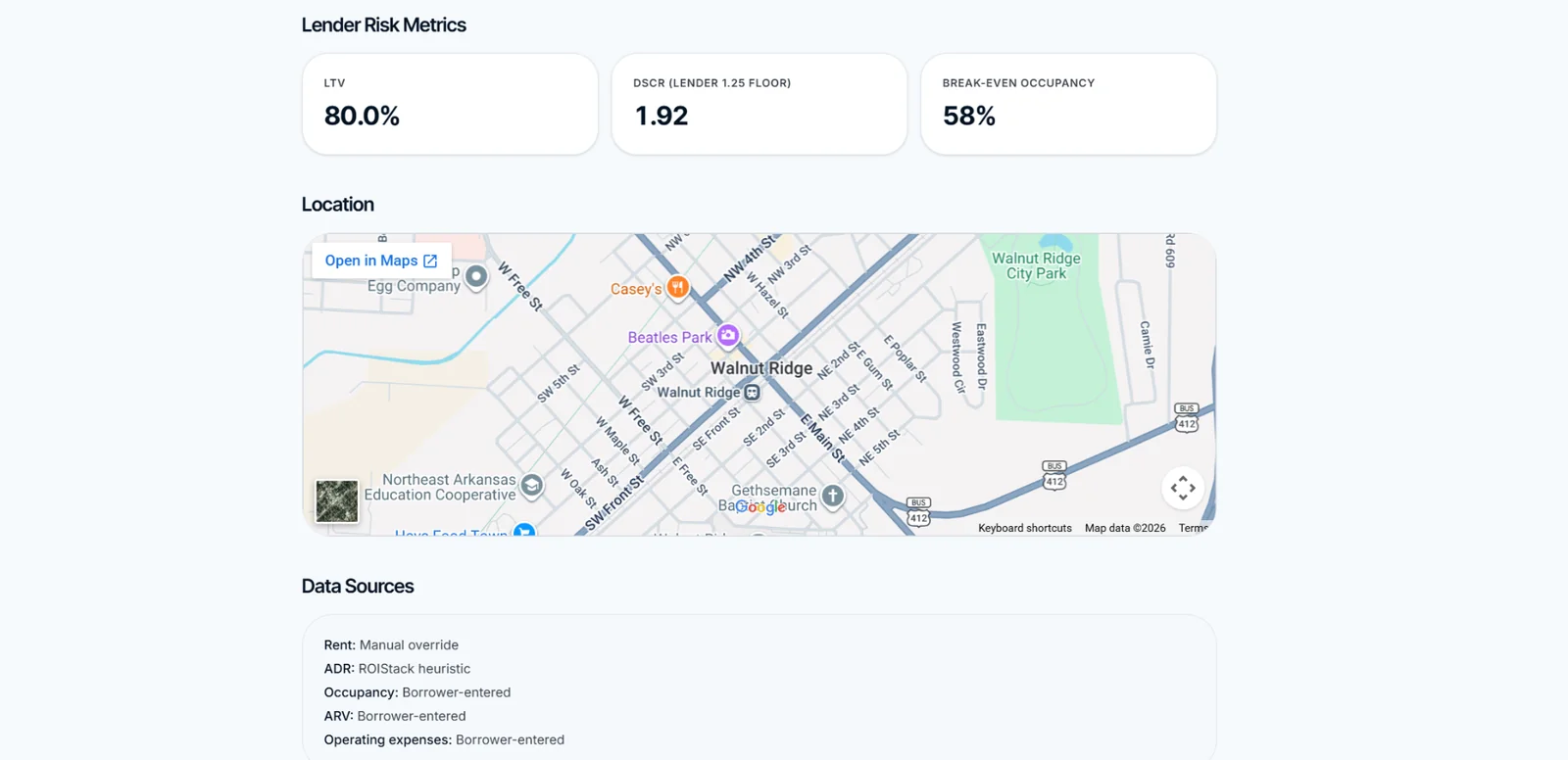Click the ARV: Borrower-entered line
Image resolution: width=1568 pixels, height=760 pixels.
tap(395, 716)
